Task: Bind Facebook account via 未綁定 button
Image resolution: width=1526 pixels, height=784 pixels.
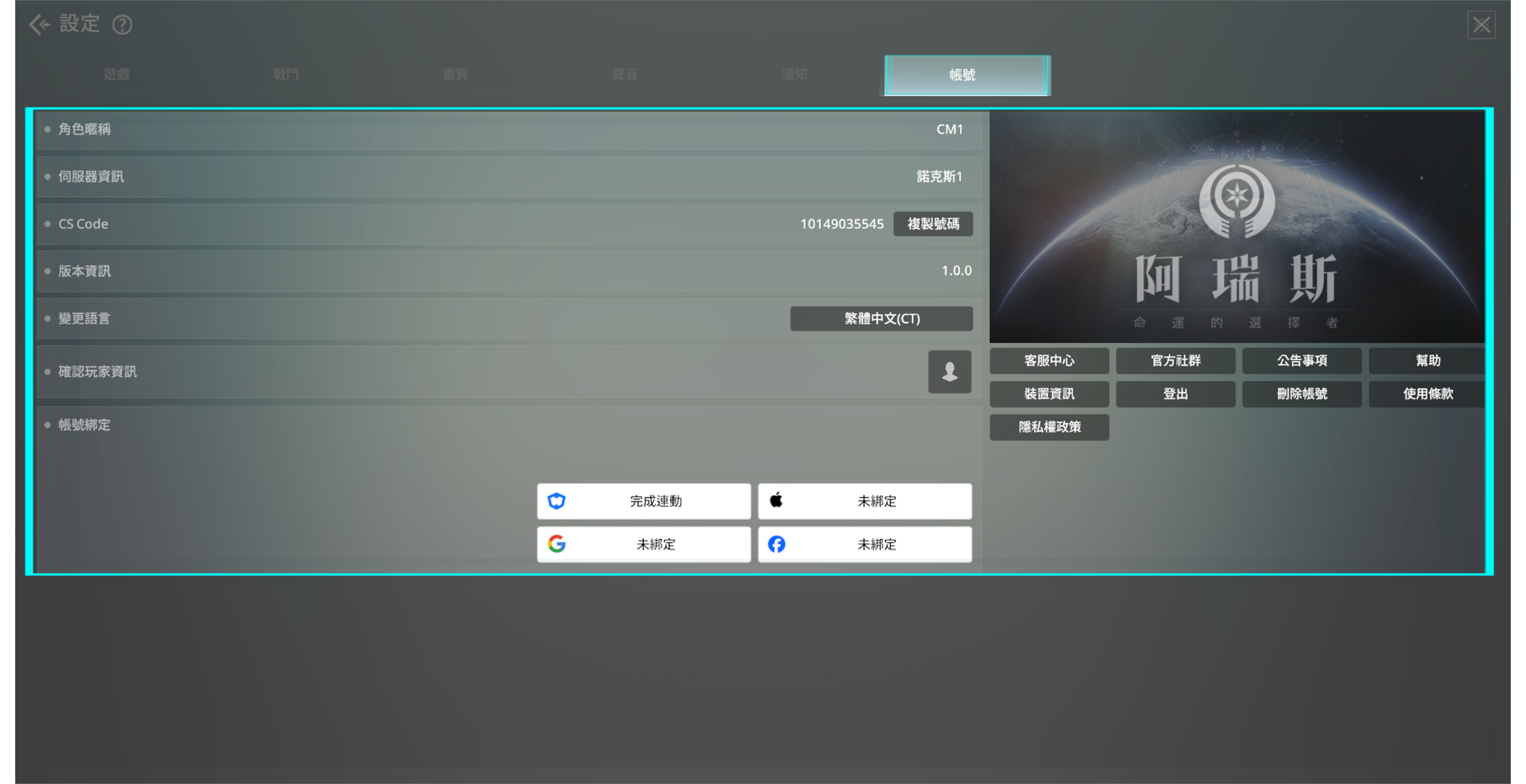Action: coord(865,544)
